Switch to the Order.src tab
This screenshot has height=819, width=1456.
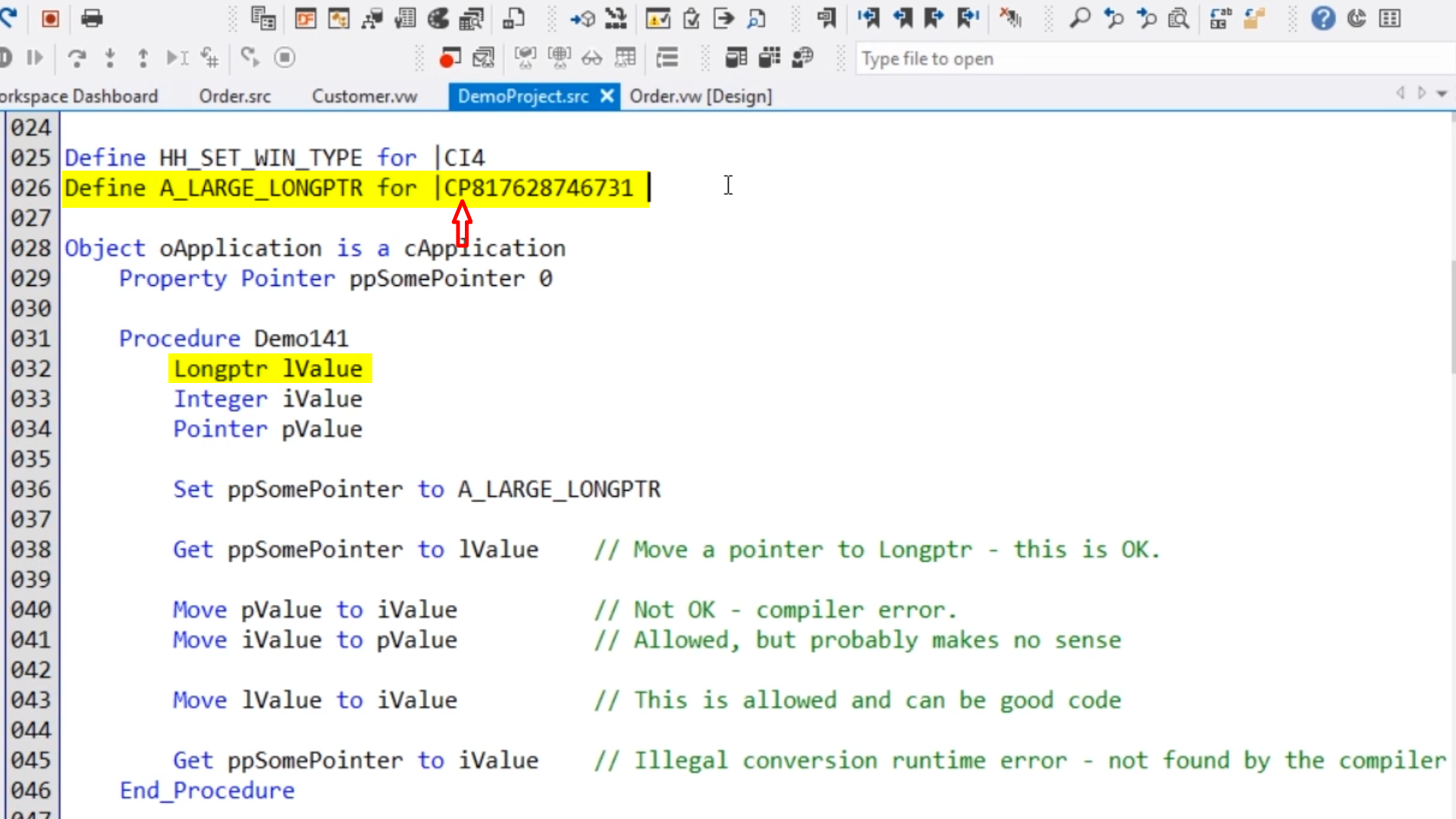tap(234, 96)
